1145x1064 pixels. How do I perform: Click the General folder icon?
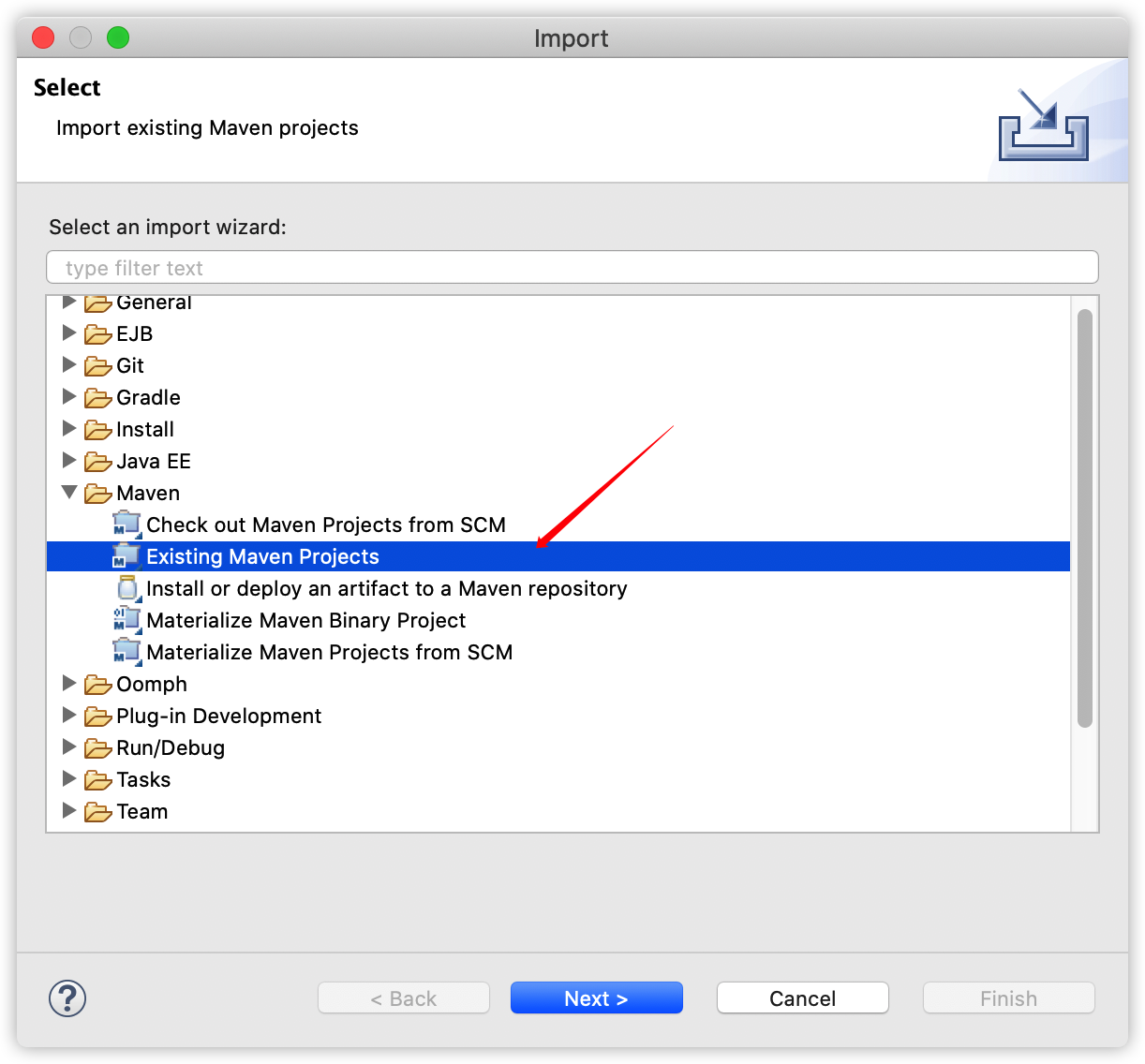[x=97, y=303]
